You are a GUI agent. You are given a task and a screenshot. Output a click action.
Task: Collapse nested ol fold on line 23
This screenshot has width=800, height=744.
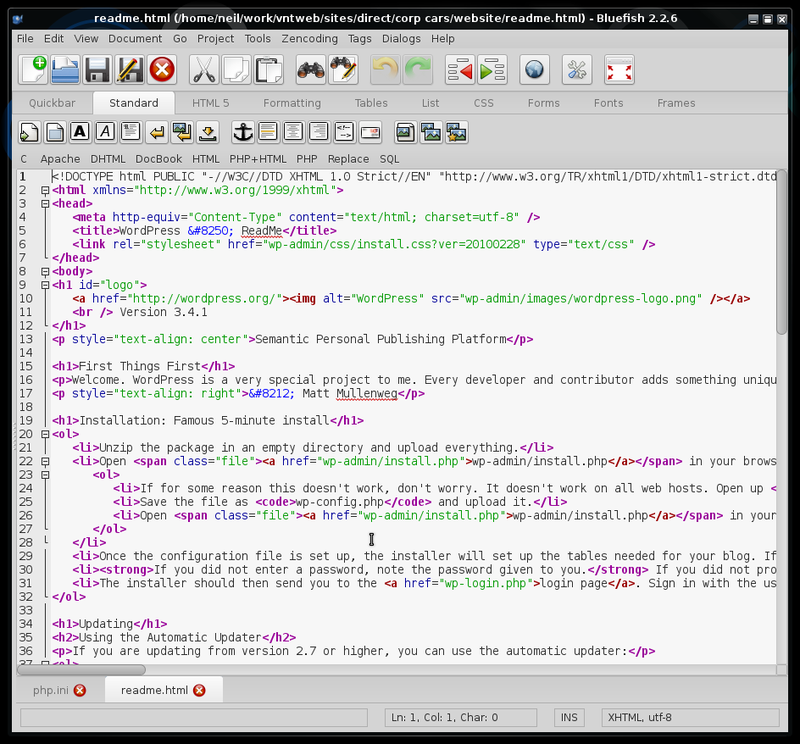coord(45,475)
